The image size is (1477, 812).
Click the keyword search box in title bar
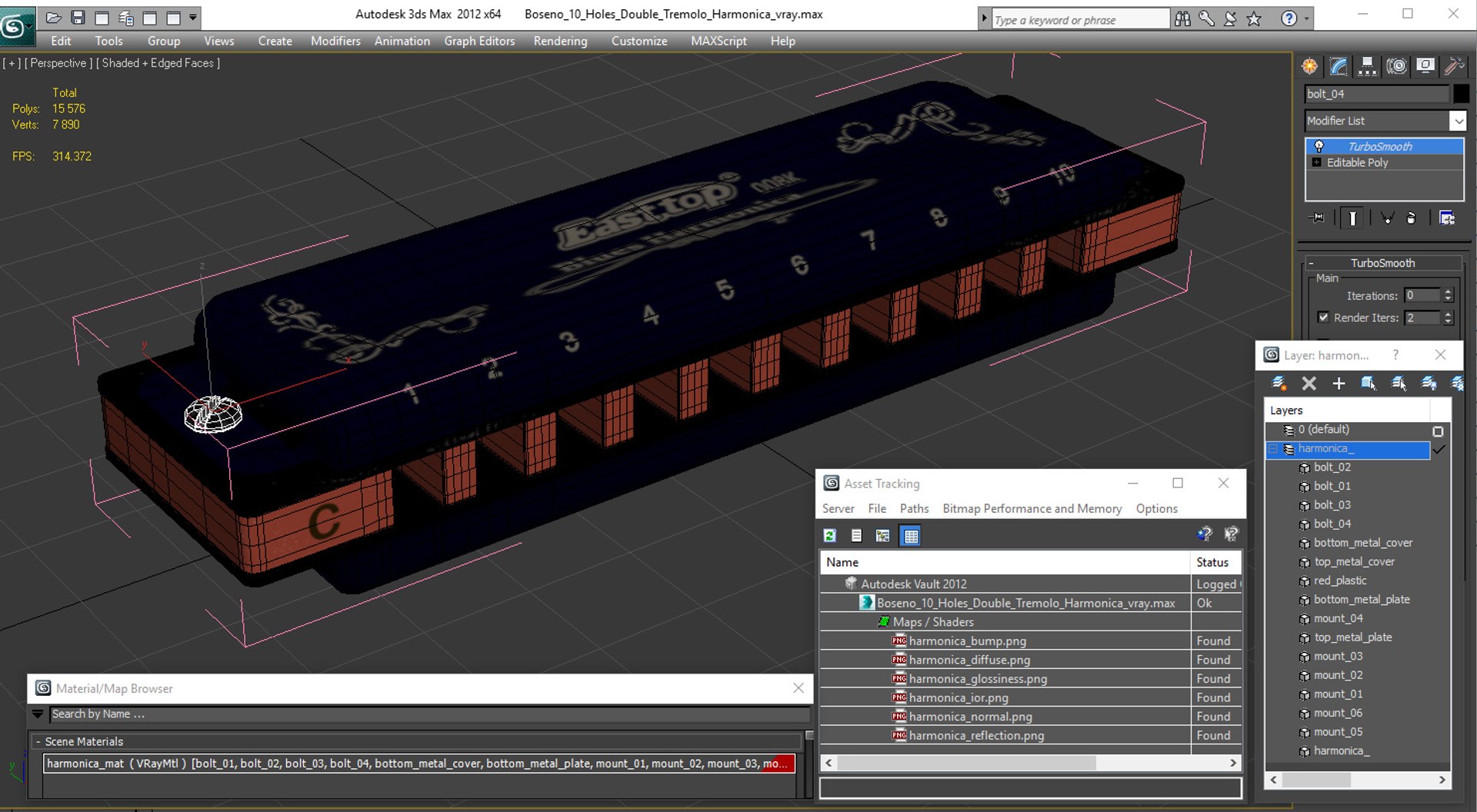pyautogui.click(x=1080, y=20)
